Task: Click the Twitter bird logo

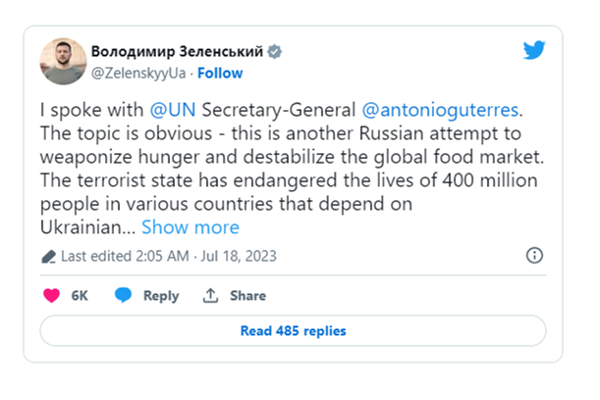Action: tap(534, 51)
